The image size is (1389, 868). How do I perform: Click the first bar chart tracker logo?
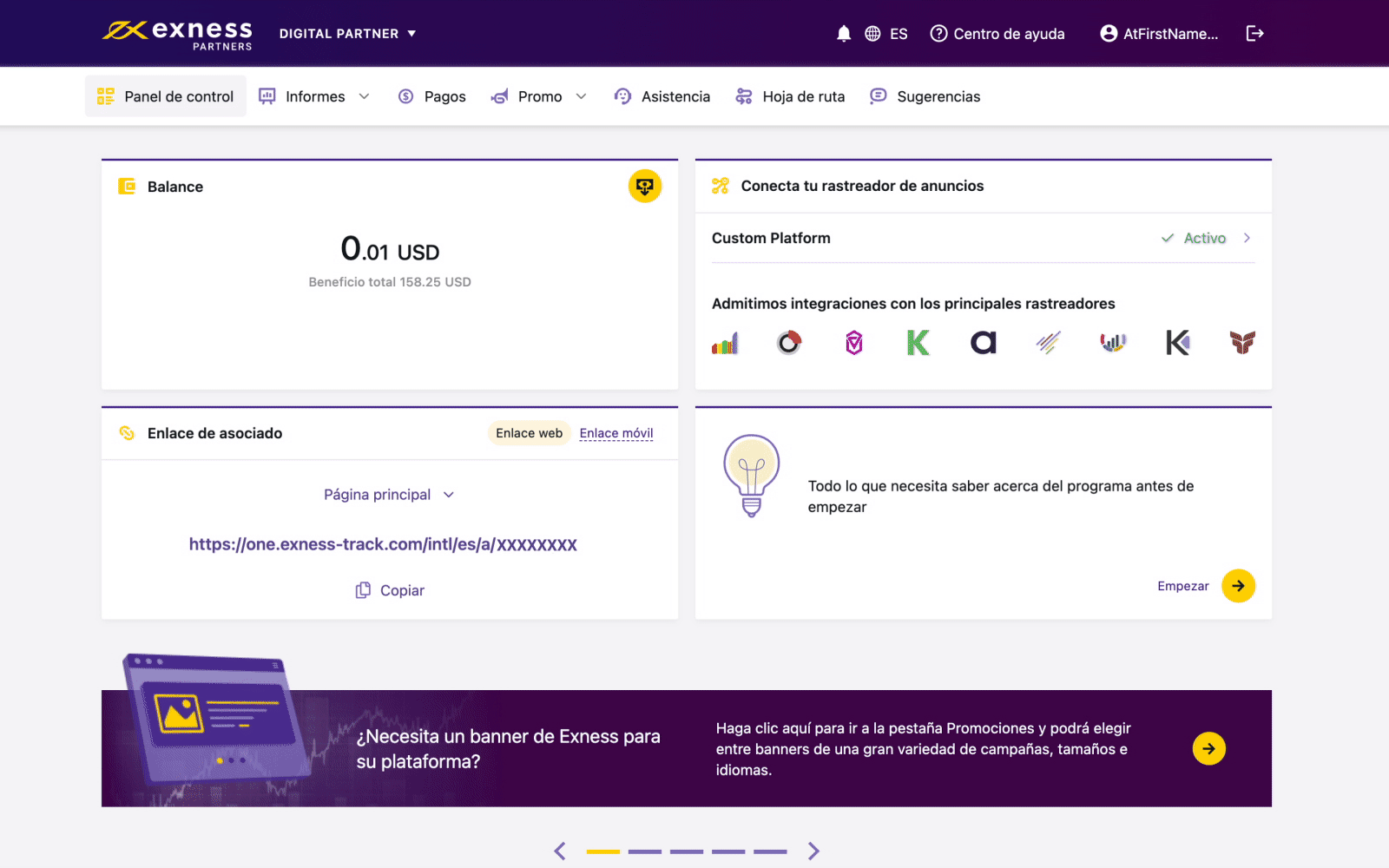725,343
